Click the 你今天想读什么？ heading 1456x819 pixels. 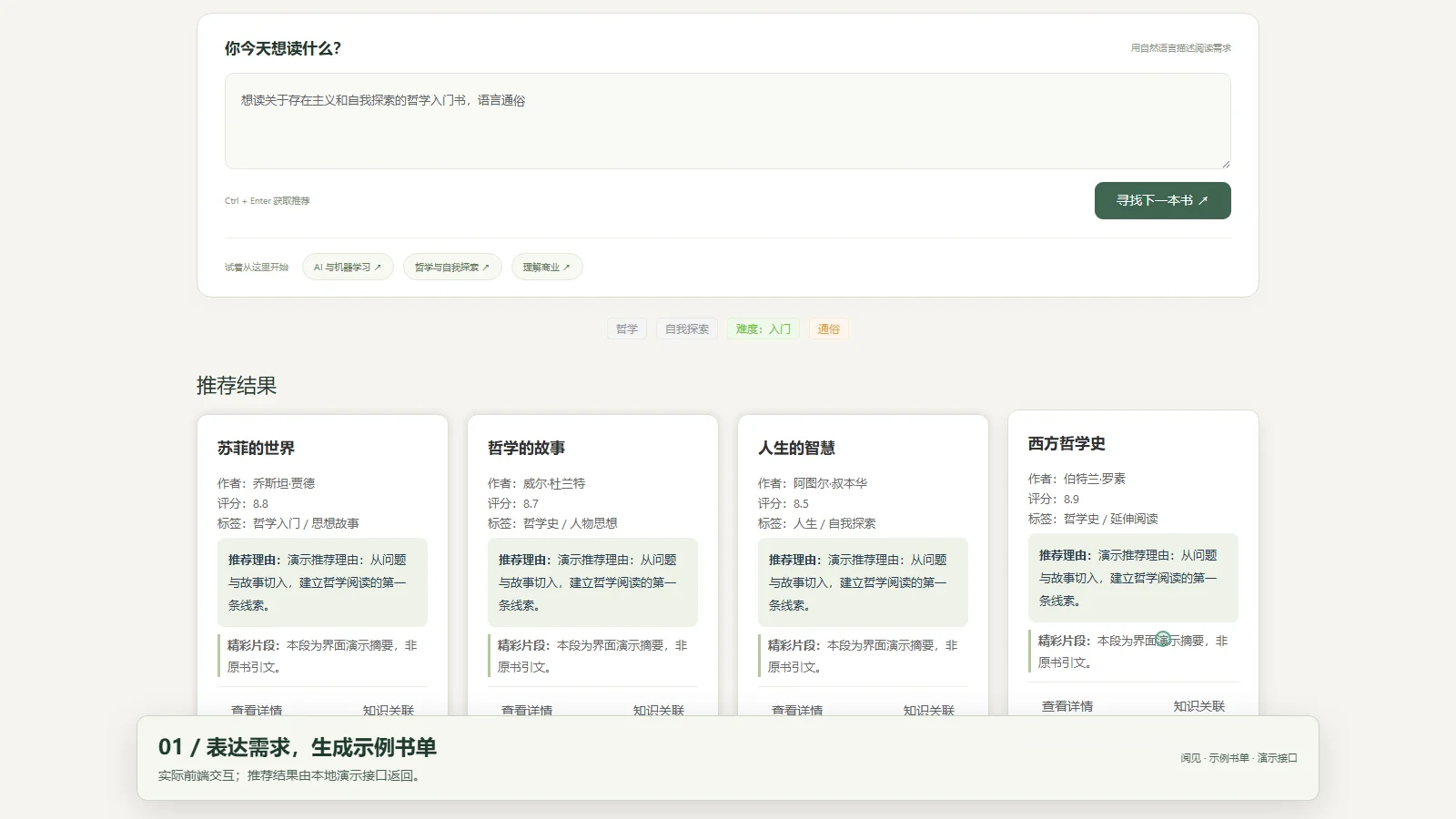[283, 48]
